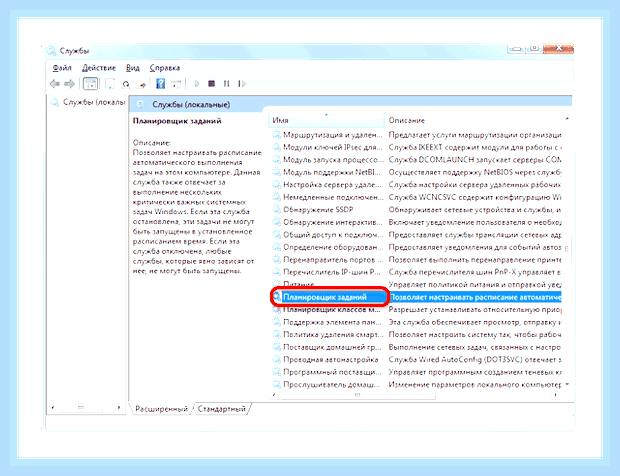Select the highlighted Планировщик заданий service

tap(325, 297)
